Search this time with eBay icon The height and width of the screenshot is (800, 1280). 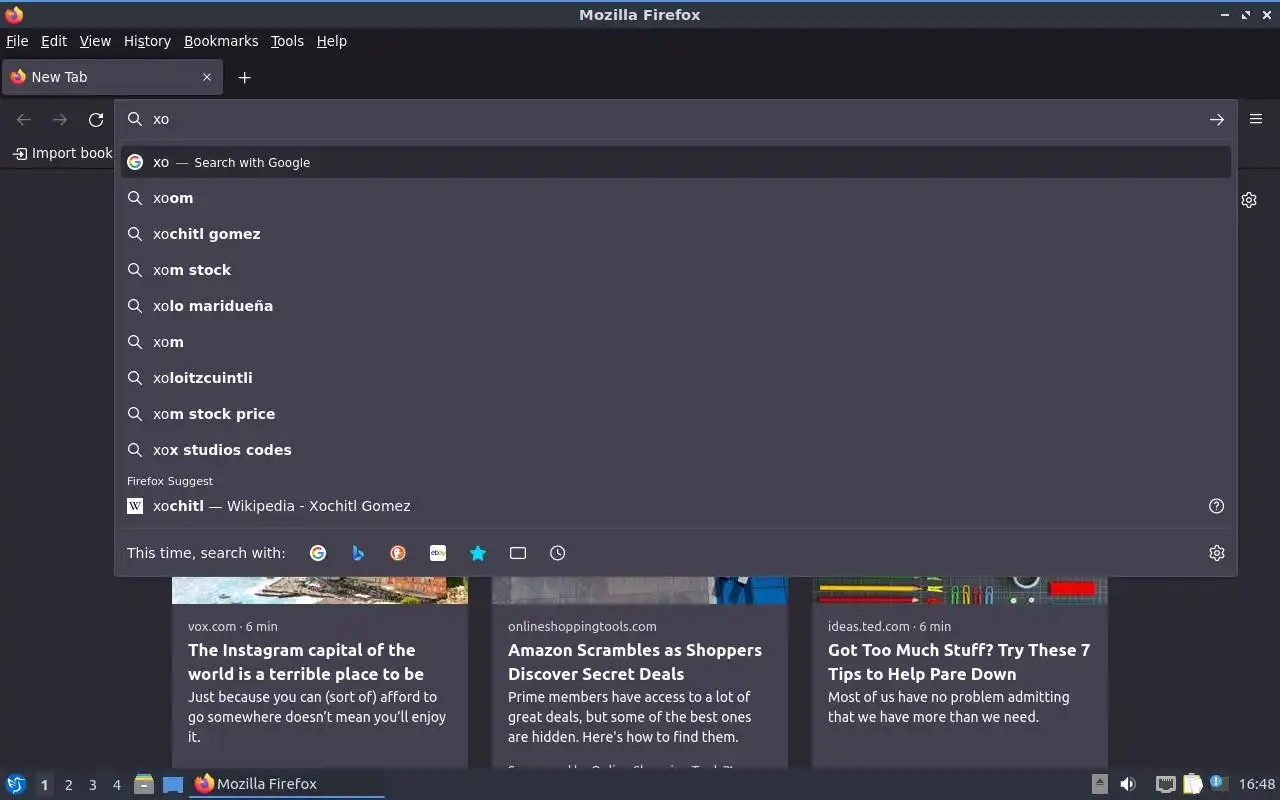pos(438,553)
